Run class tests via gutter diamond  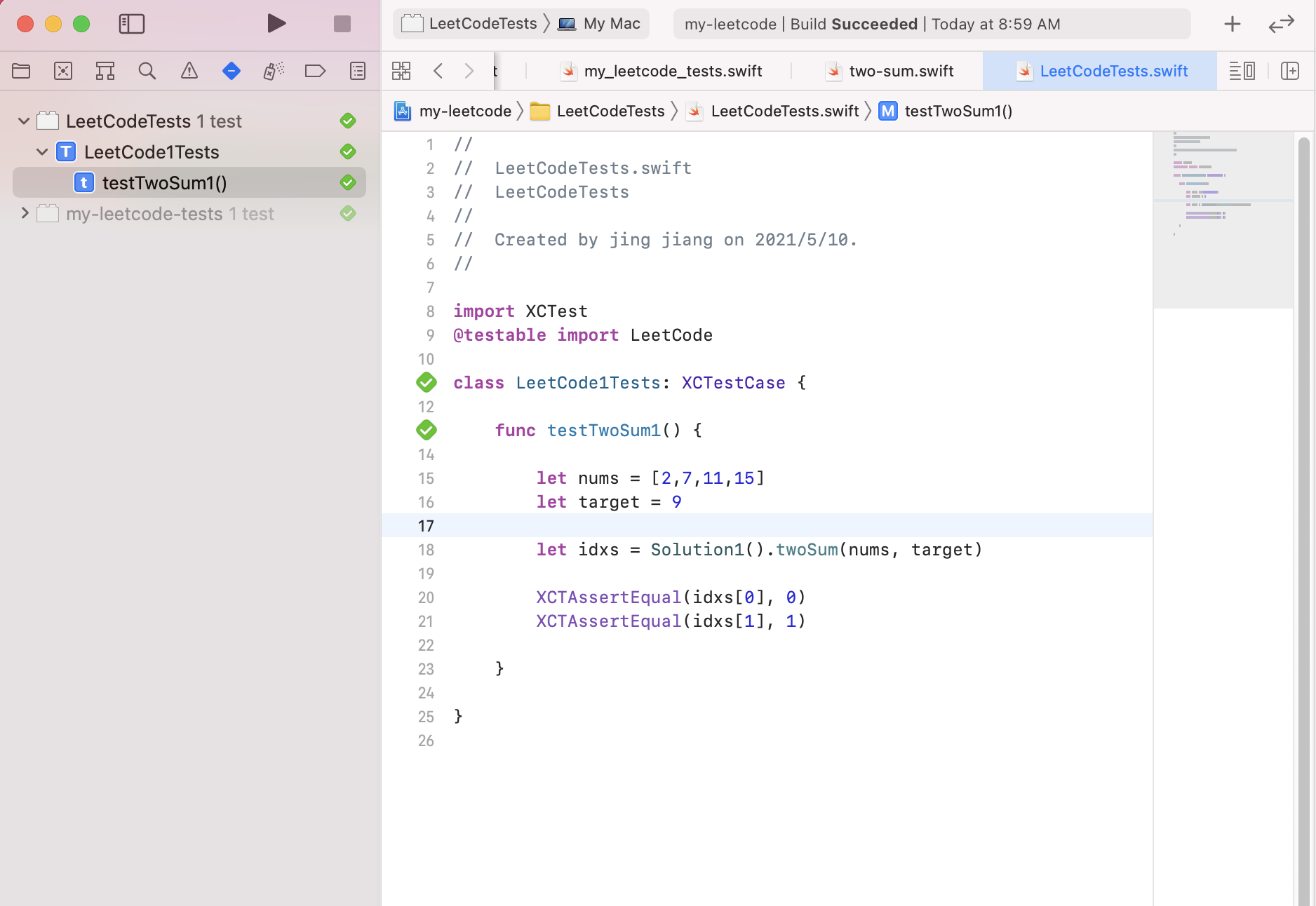coord(427,383)
